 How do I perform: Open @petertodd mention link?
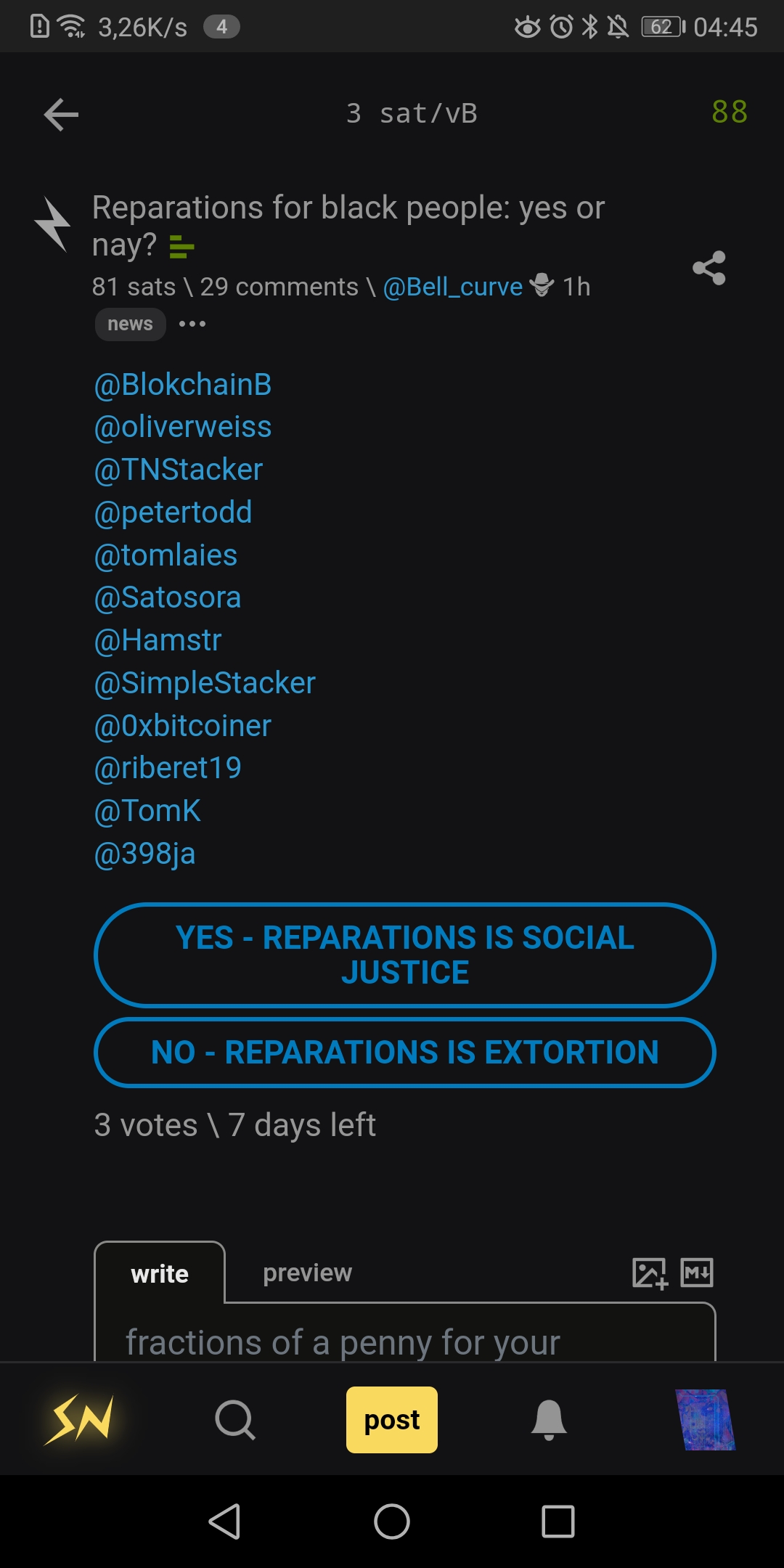[173, 513]
